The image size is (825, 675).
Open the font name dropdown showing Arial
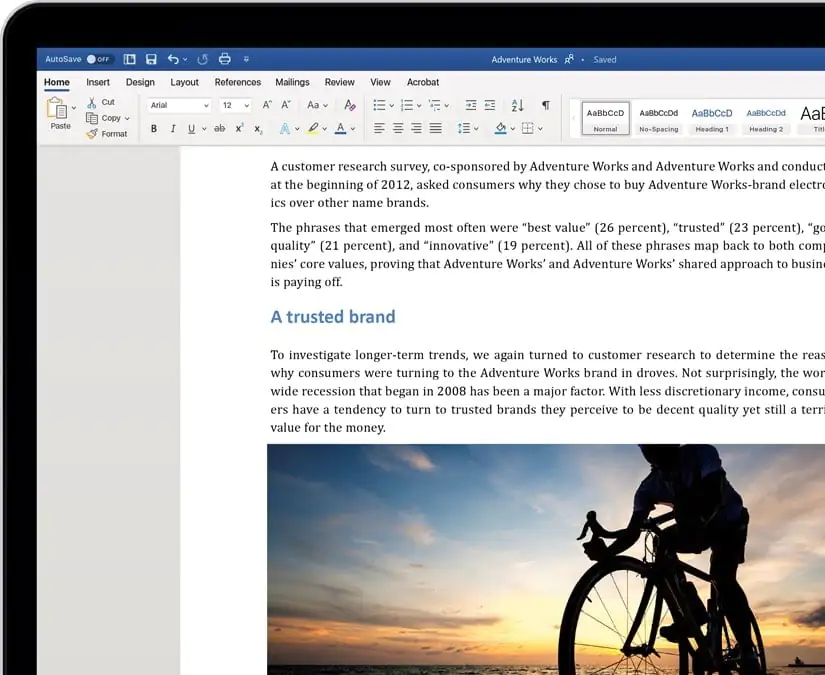[177, 105]
